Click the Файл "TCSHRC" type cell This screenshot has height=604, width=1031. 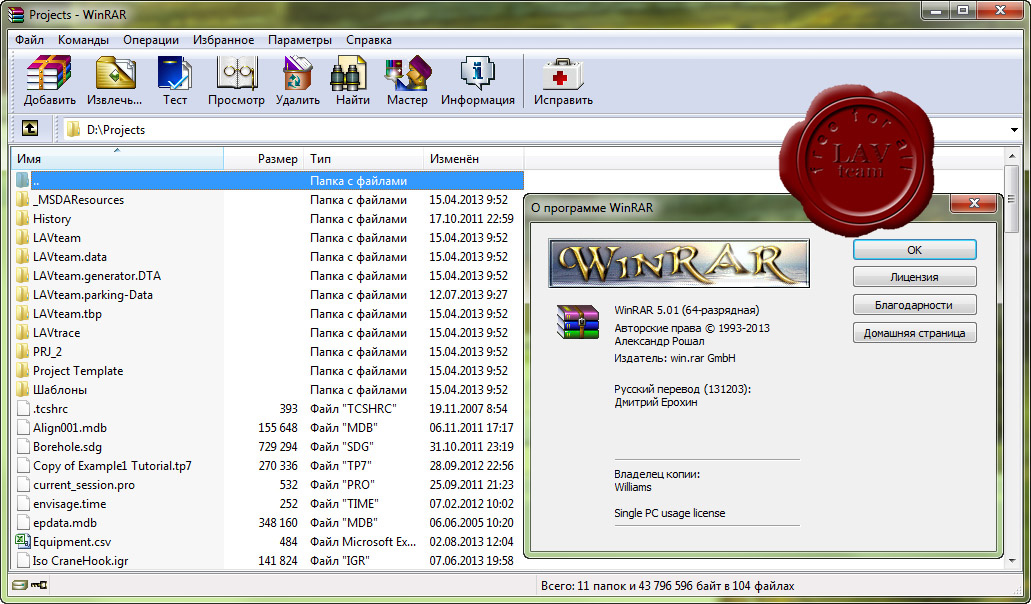[x=354, y=409]
